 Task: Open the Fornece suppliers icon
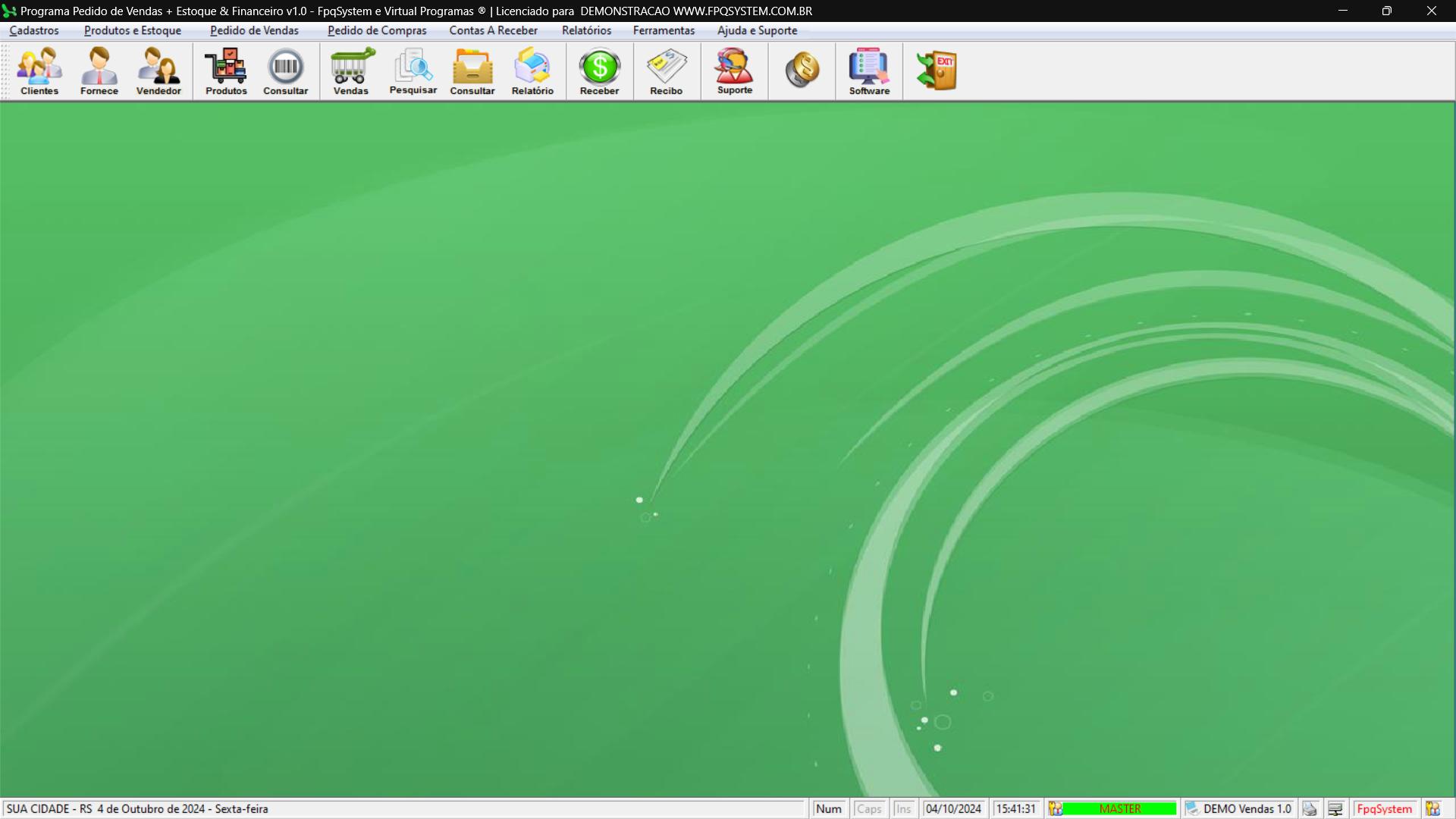[99, 71]
